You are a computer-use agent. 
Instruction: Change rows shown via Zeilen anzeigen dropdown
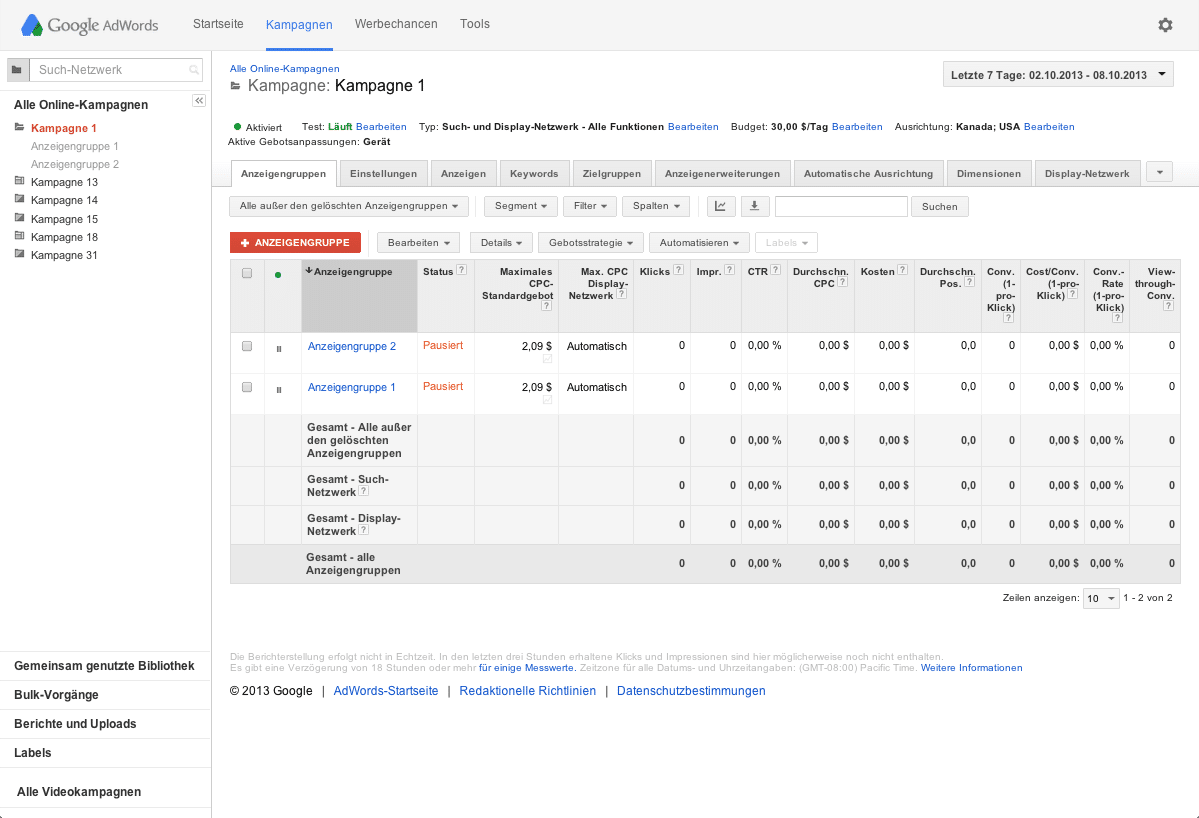(x=1101, y=599)
